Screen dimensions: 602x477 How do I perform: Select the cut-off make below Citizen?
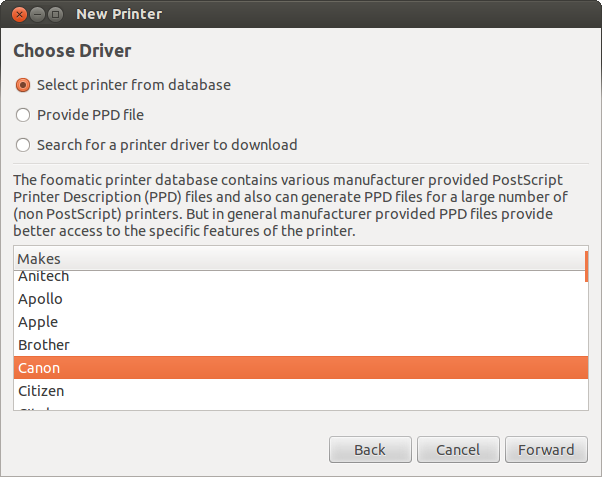(40, 408)
